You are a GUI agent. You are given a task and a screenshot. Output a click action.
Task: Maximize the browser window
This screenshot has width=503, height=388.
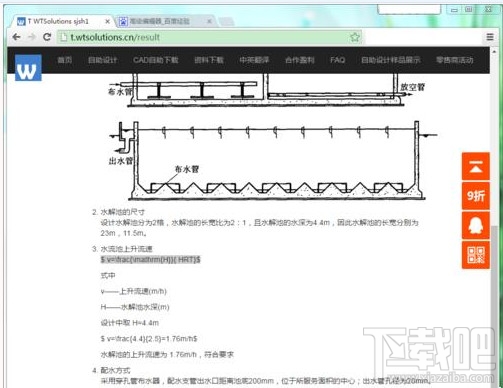pos(469,9)
